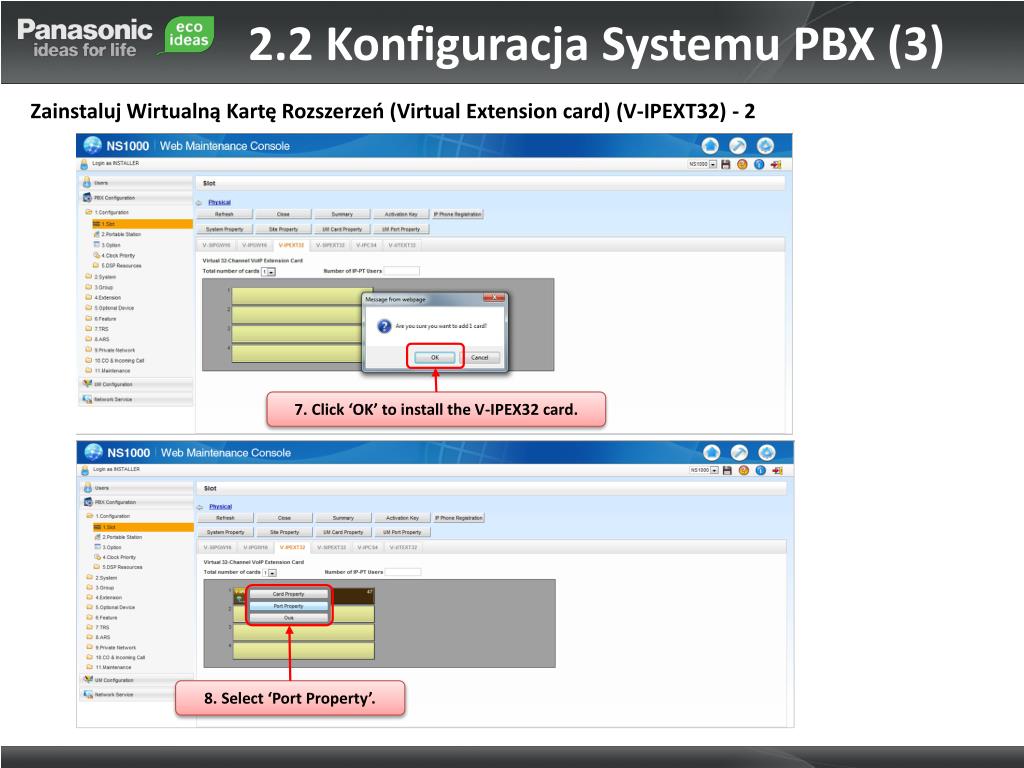The height and width of the screenshot is (768, 1024).
Task: Click UM Card Property in the Port Property console
Action: (x=344, y=532)
